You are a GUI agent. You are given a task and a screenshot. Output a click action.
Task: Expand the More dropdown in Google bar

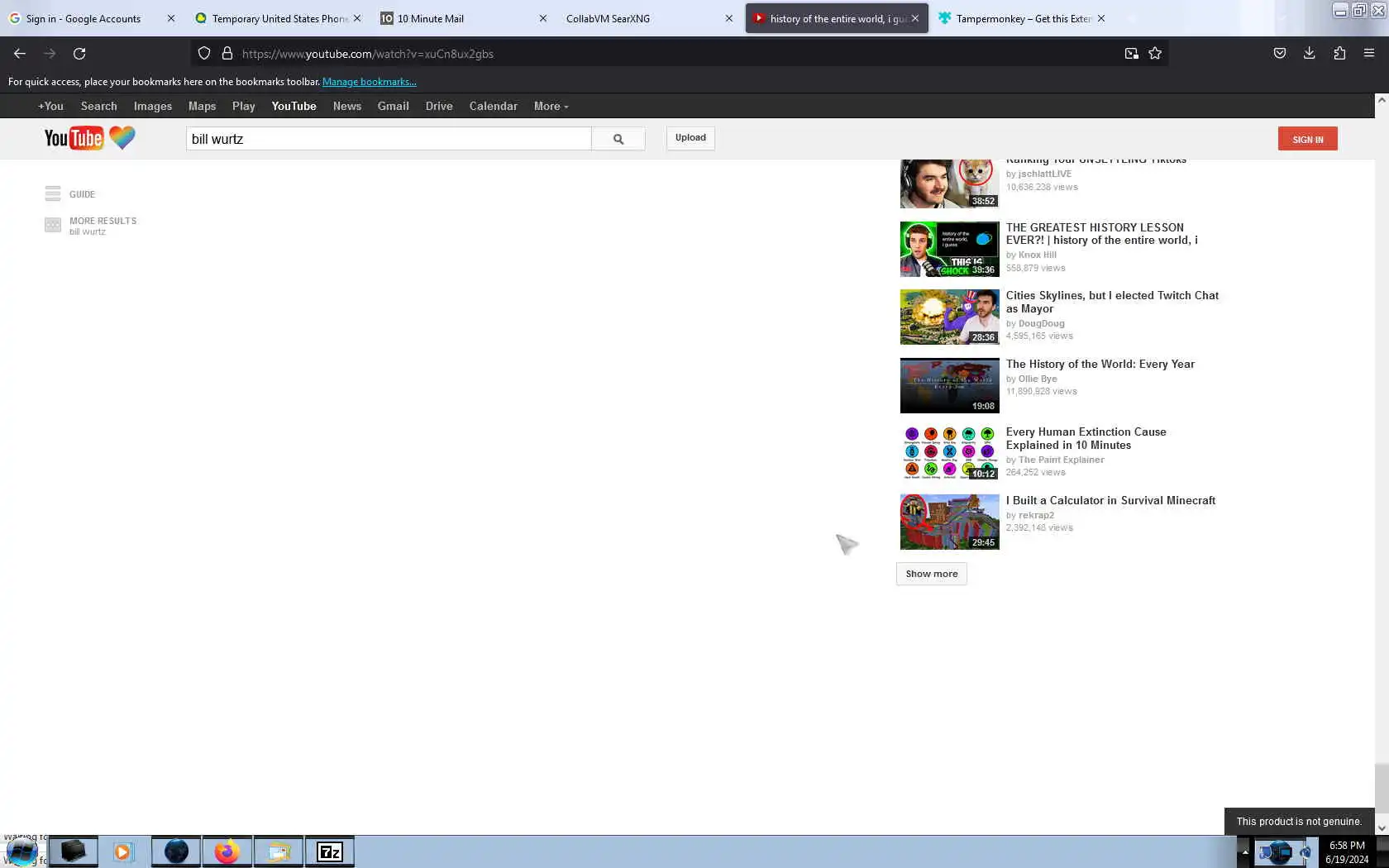[551, 106]
